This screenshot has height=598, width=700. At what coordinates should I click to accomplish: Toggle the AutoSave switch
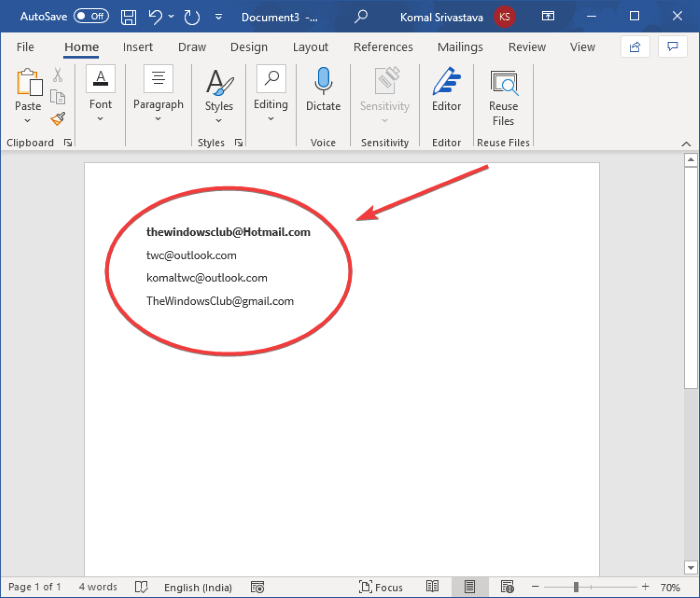click(91, 17)
